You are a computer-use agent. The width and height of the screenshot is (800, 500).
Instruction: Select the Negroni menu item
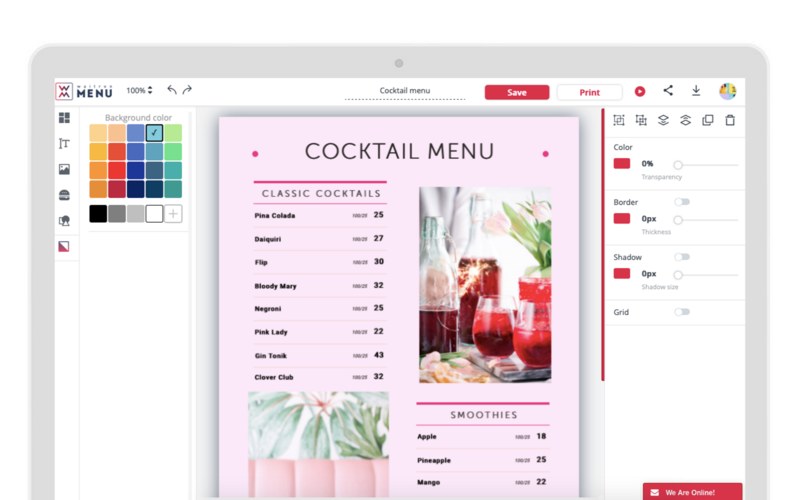320,309
